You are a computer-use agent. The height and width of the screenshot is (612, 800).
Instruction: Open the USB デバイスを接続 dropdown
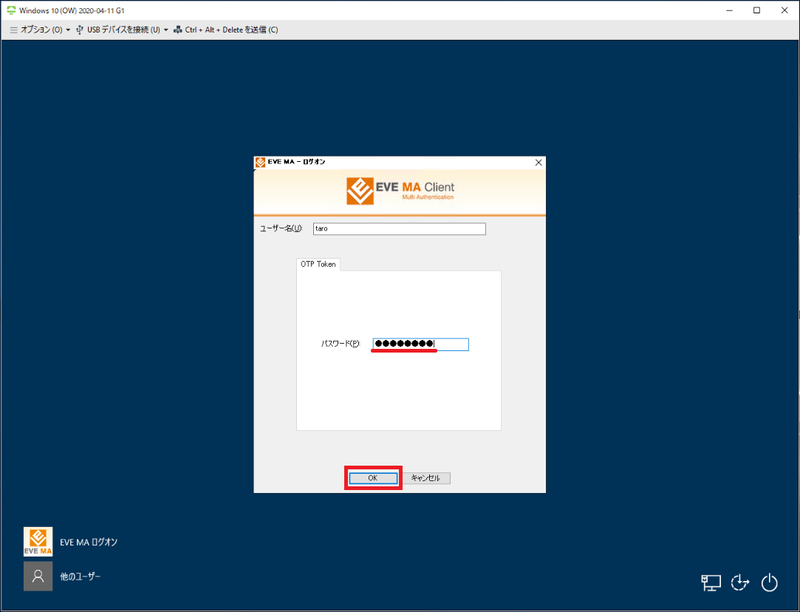click(x=122, y=30)
